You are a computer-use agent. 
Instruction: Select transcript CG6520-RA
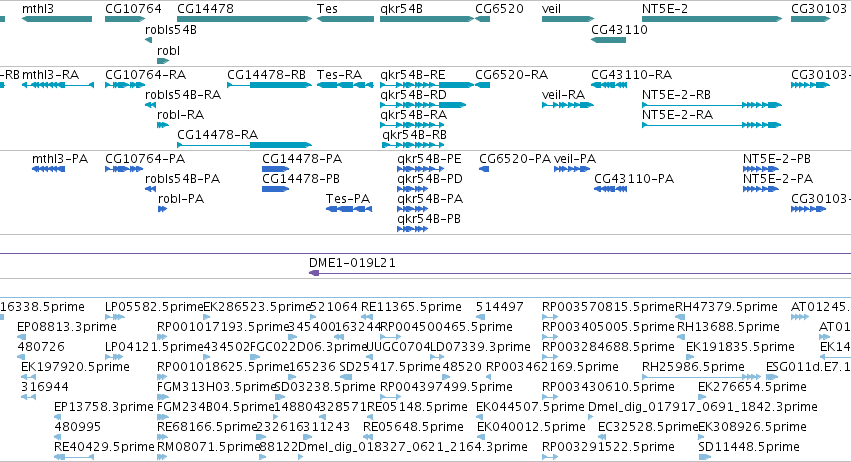[x=482, y=85]
